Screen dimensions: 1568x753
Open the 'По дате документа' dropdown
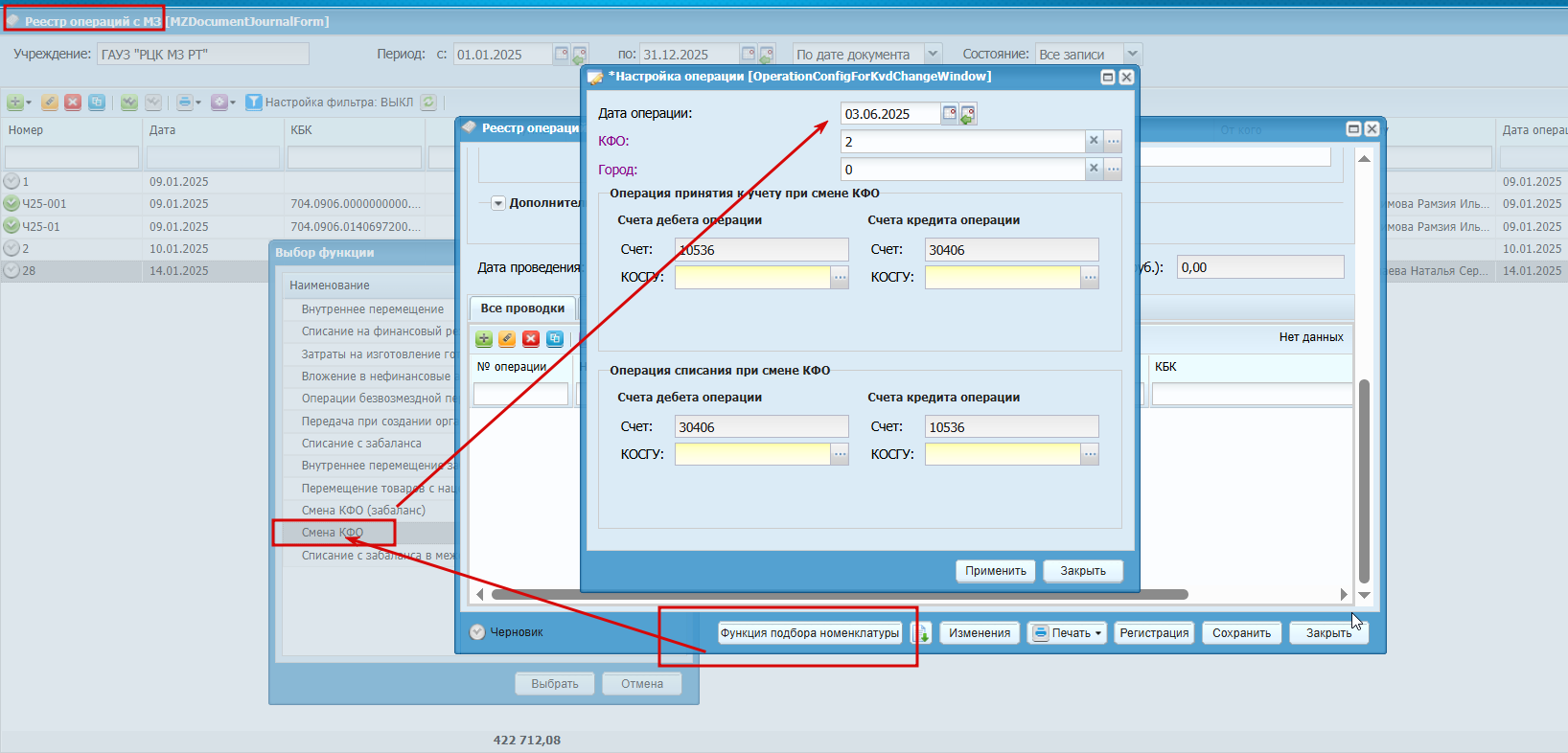(x=933, y=54)
